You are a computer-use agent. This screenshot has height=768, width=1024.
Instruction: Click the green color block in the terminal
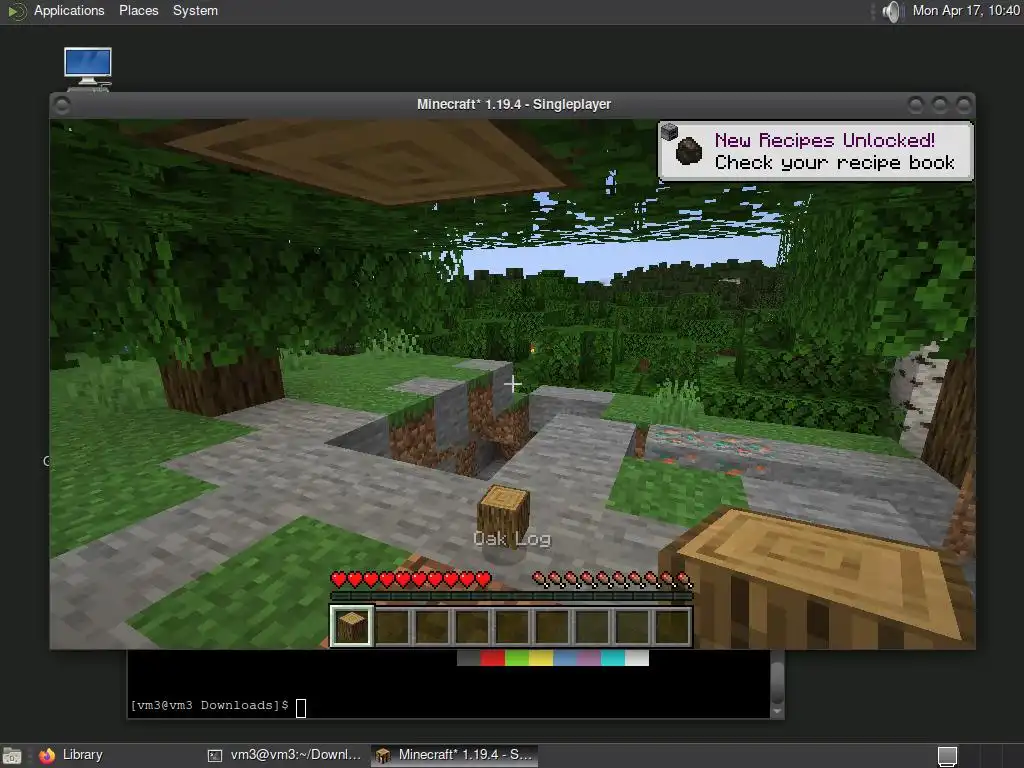(517, 658)
